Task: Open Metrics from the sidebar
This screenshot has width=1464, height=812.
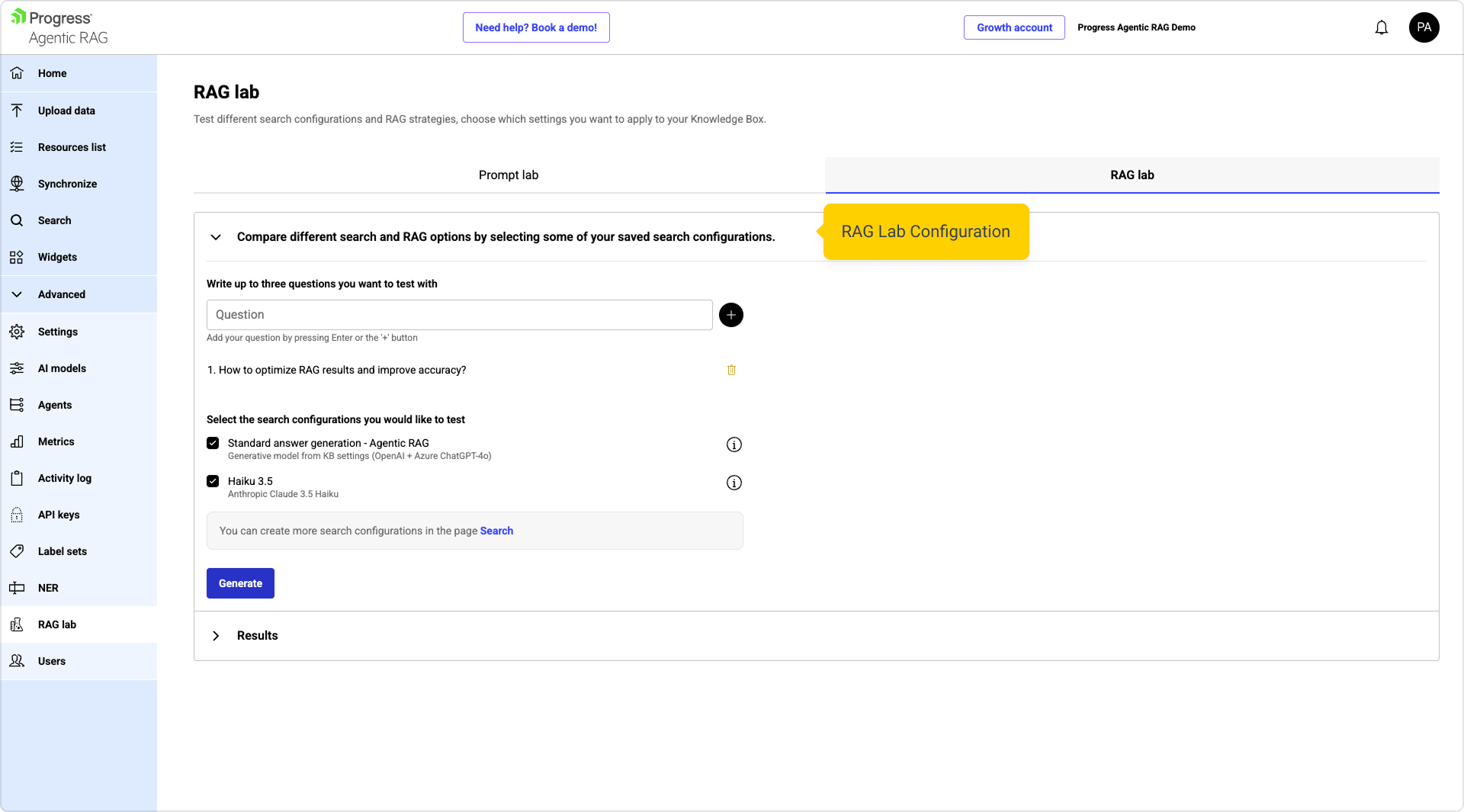Action: [x=56, y=441]
